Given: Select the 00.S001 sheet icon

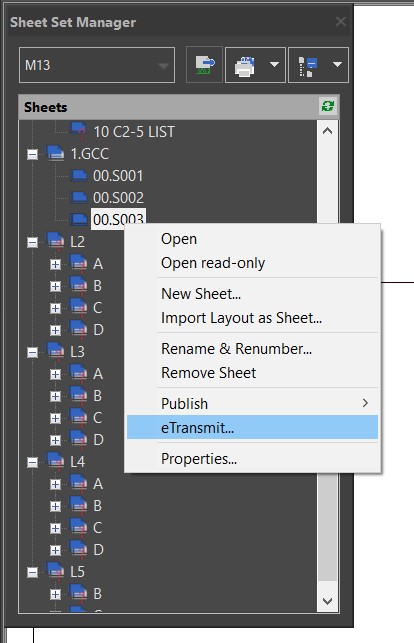Looking at the screenshot, I should click(x=79, y=176).
